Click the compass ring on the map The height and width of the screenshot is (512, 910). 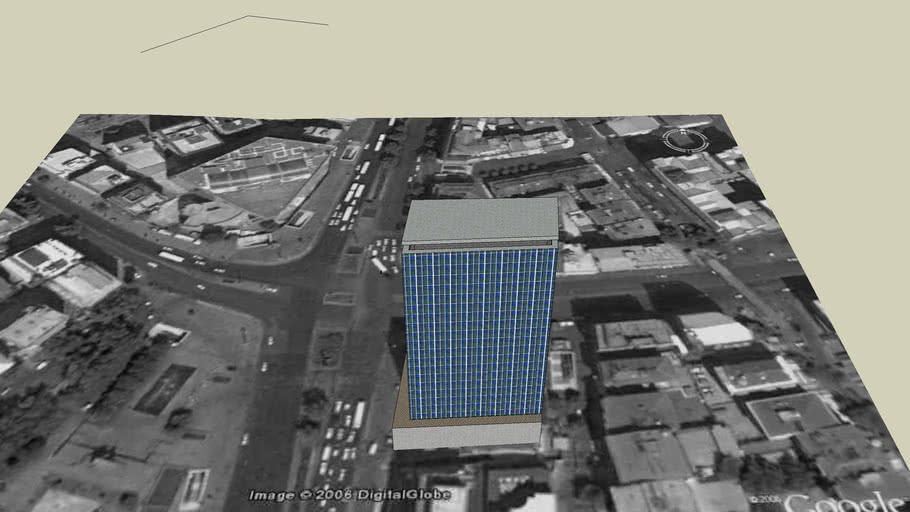click(x=685, y=140)
